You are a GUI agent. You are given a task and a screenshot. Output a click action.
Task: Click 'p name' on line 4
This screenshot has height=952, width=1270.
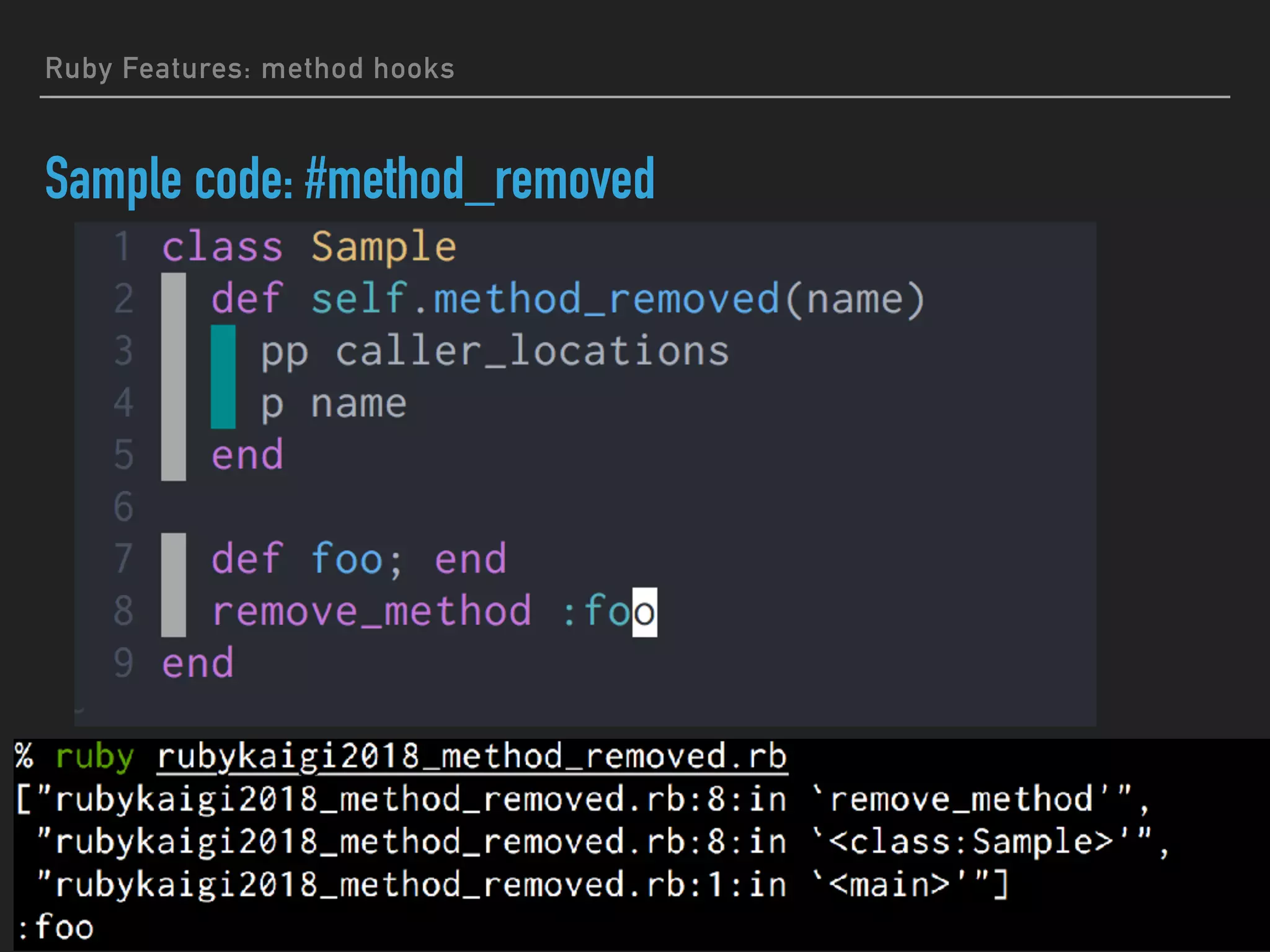coord(334,403)
